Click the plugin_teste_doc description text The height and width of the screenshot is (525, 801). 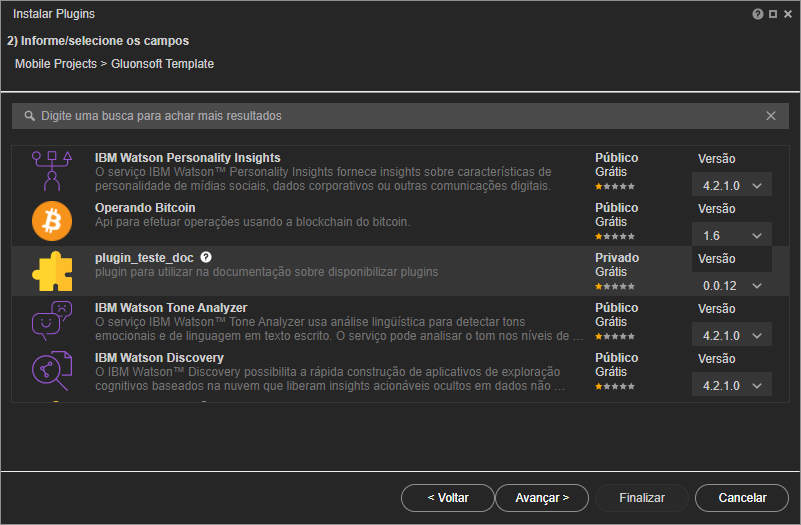267,272
